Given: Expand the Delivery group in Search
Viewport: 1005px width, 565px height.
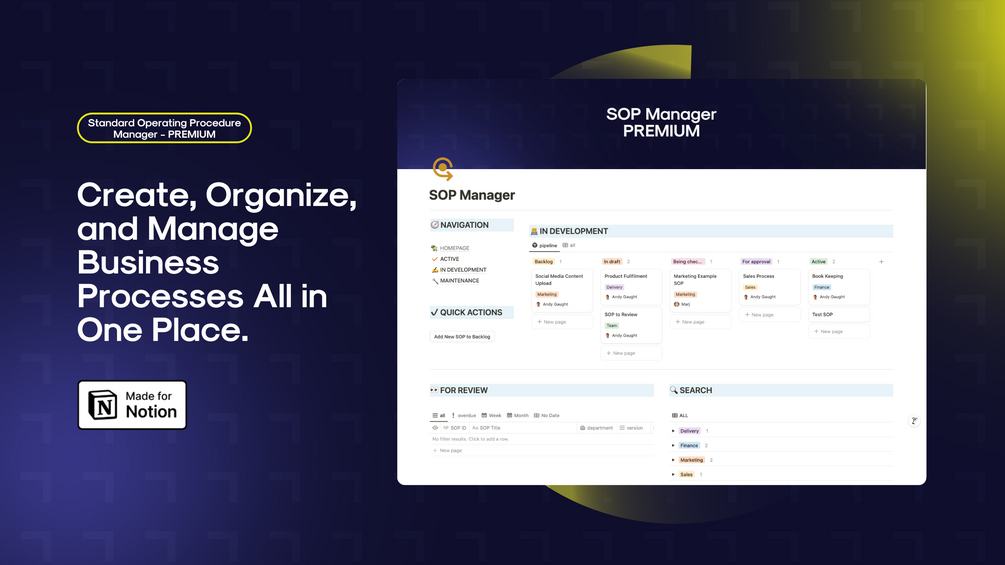Looking at the screenshot, I should point(673,431).
